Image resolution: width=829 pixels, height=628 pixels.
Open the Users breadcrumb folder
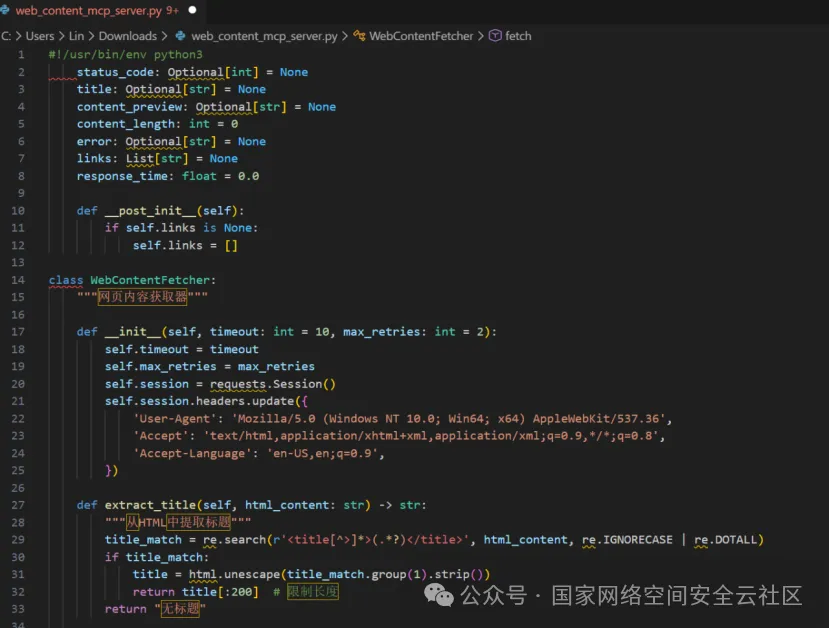click(x=40, y=36)
